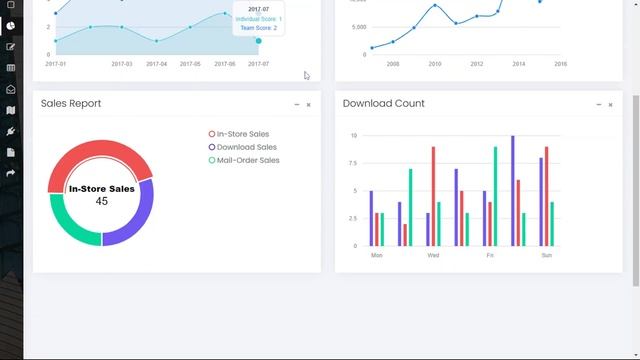Click the 'Team Score: 2' tooltip text
The width and height of the screenshot is (640, 360).
point(258,28)
